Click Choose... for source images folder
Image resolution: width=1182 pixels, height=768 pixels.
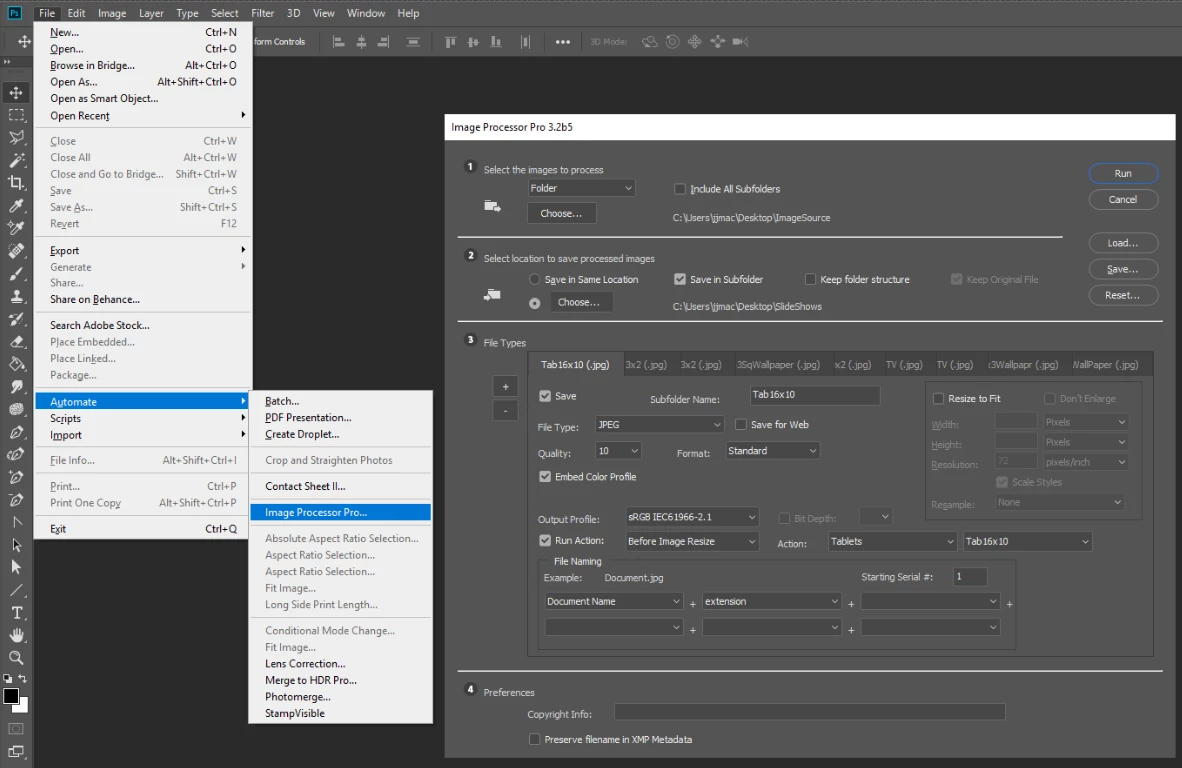coord(562,213)
